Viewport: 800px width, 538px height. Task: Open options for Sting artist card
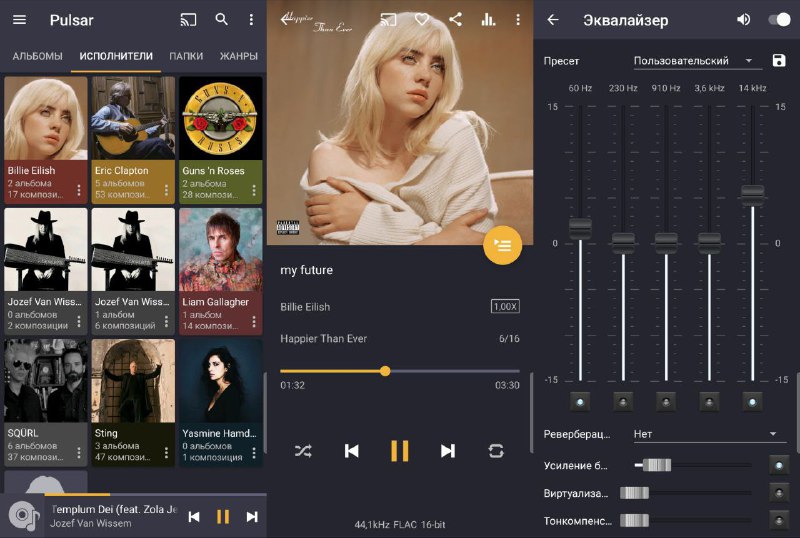click(x=166, y=453)
